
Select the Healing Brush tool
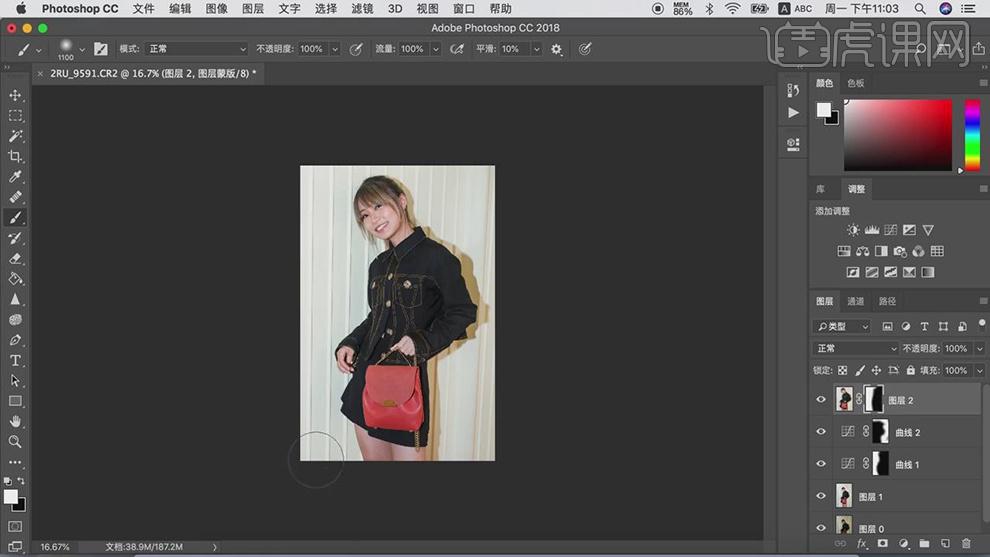[15, 197]
